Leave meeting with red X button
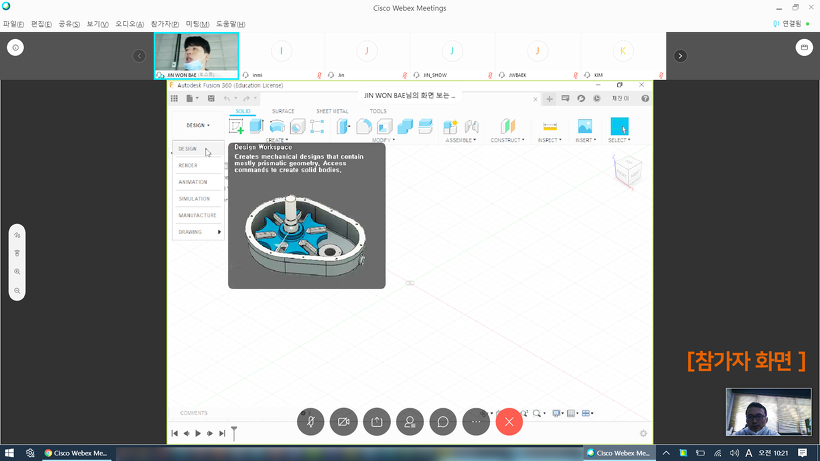 click(509, 422)
